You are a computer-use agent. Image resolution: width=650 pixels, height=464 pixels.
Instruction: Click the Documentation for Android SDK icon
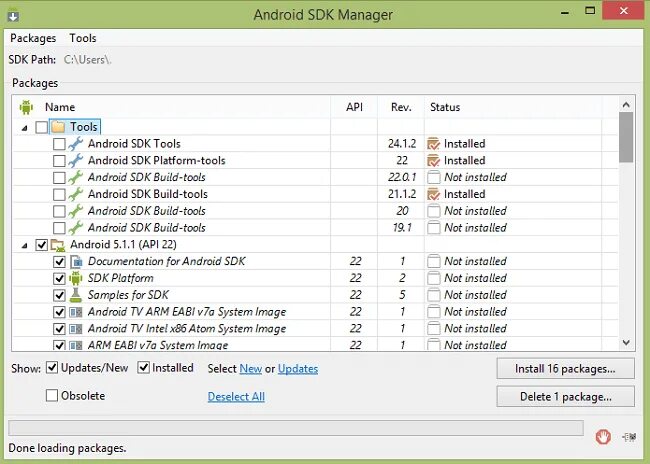[x=76, y=261]
